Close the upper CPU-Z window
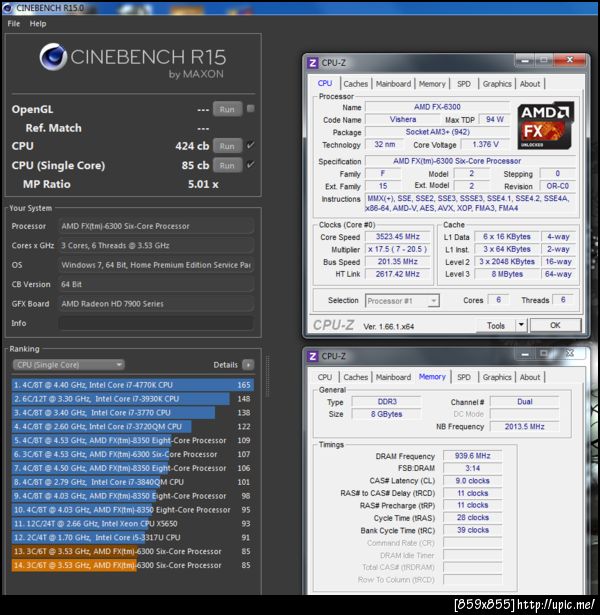 [x=569, y=60]
